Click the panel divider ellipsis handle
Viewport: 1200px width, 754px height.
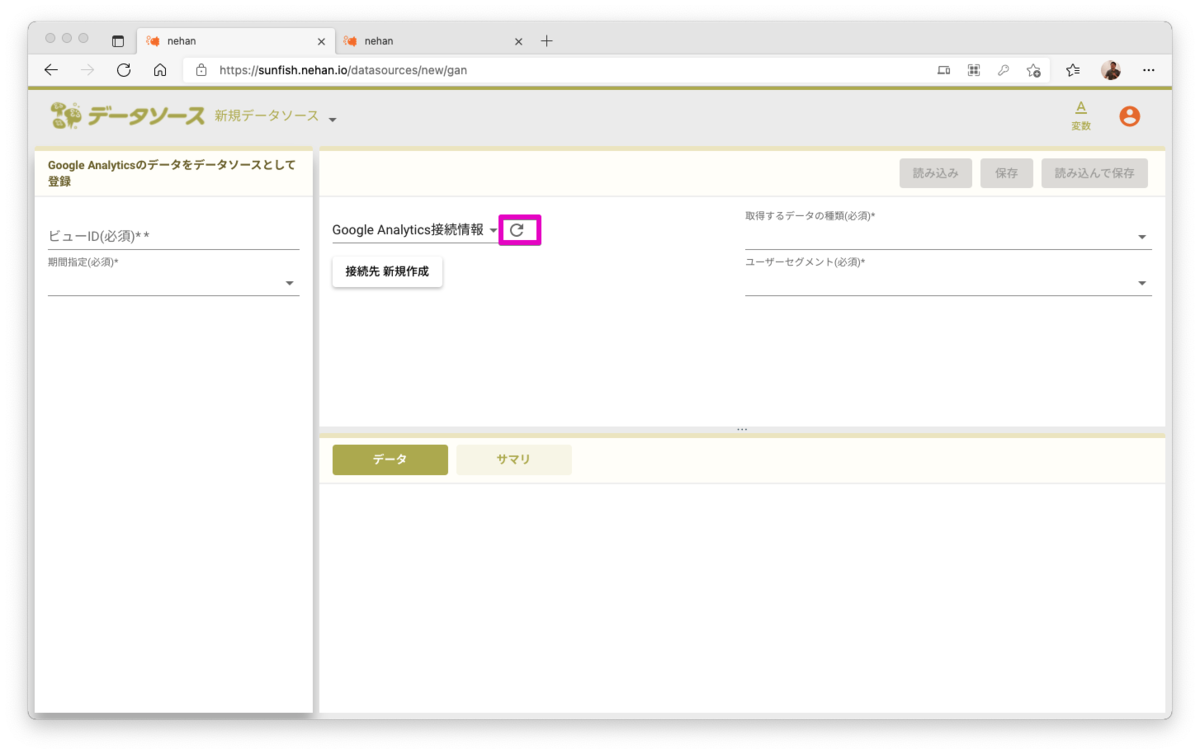click(x=742, y=427)
